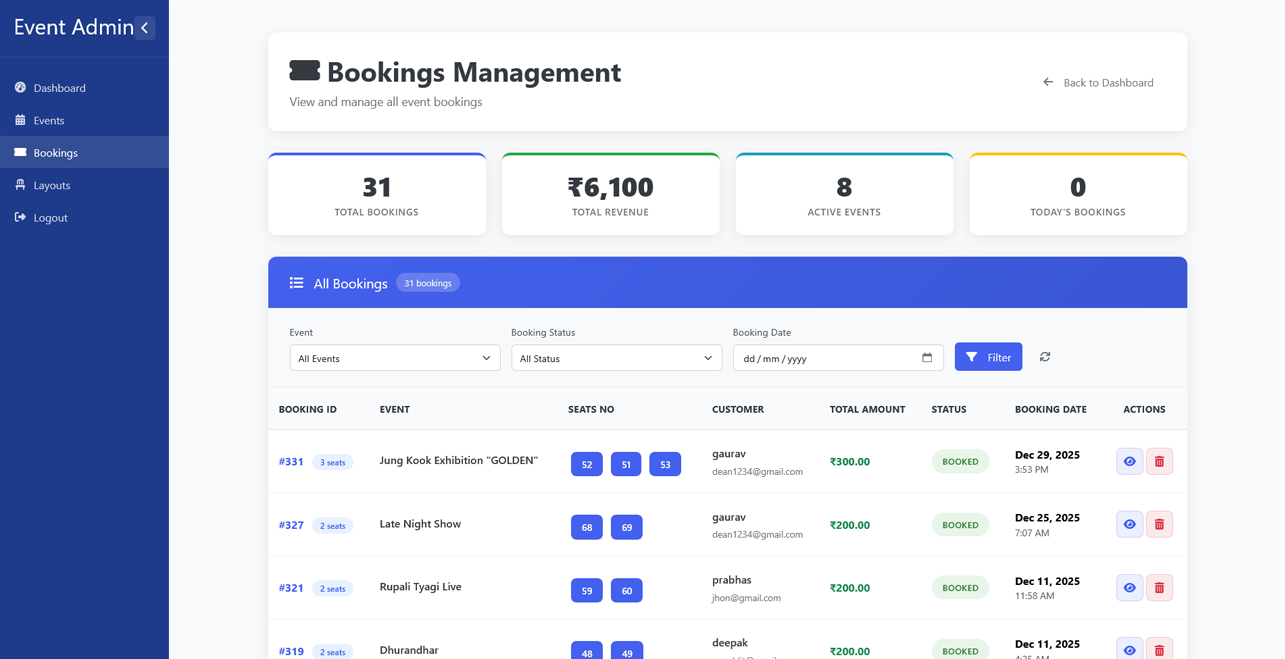Click the list icon next to All Bookings

(x=296, y=283)
